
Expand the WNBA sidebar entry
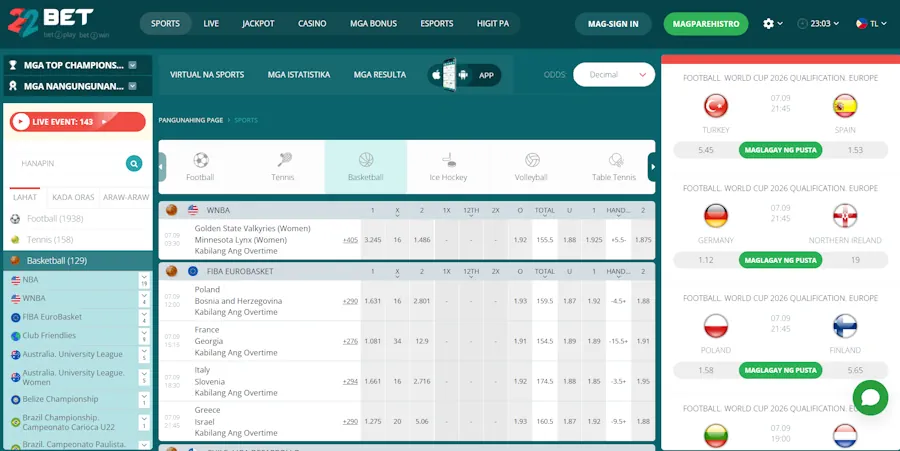coord(144,298)
